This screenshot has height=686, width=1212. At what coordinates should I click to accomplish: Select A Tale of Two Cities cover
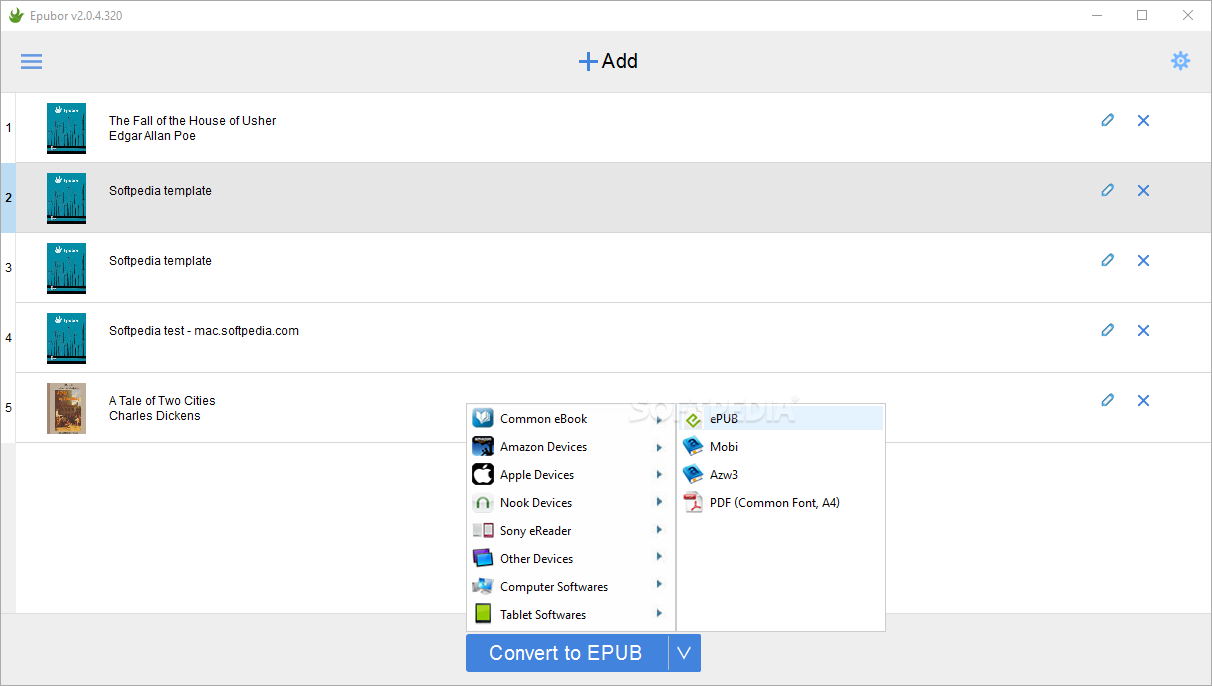click(66, 408)
